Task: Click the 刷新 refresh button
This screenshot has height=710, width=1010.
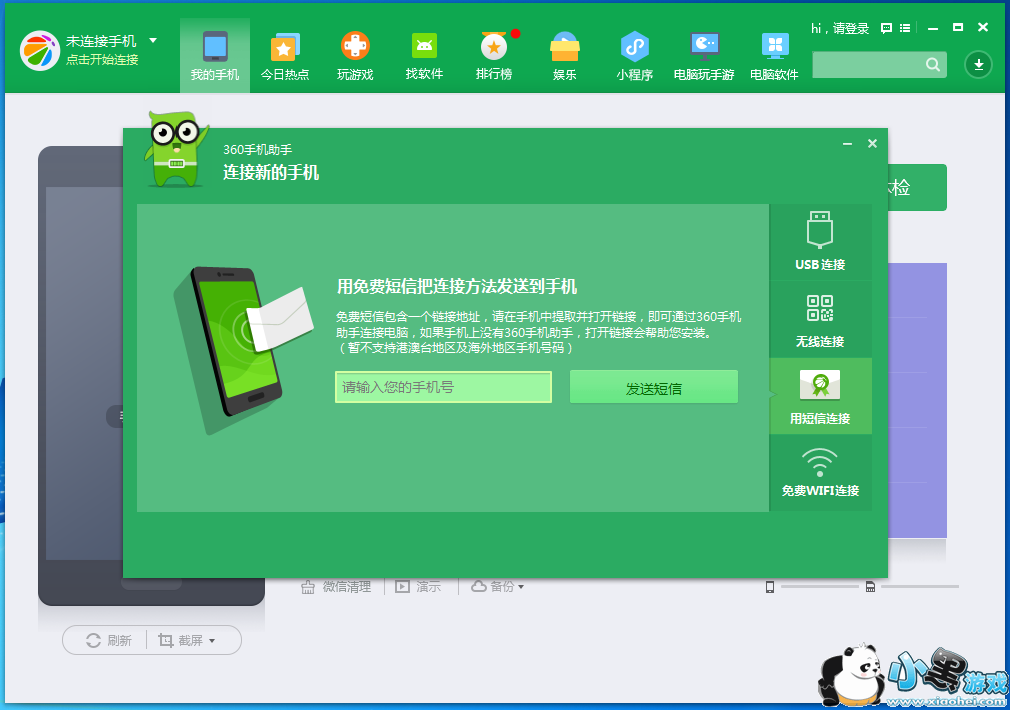Action: pyautogui.click(x=108, y=640)
